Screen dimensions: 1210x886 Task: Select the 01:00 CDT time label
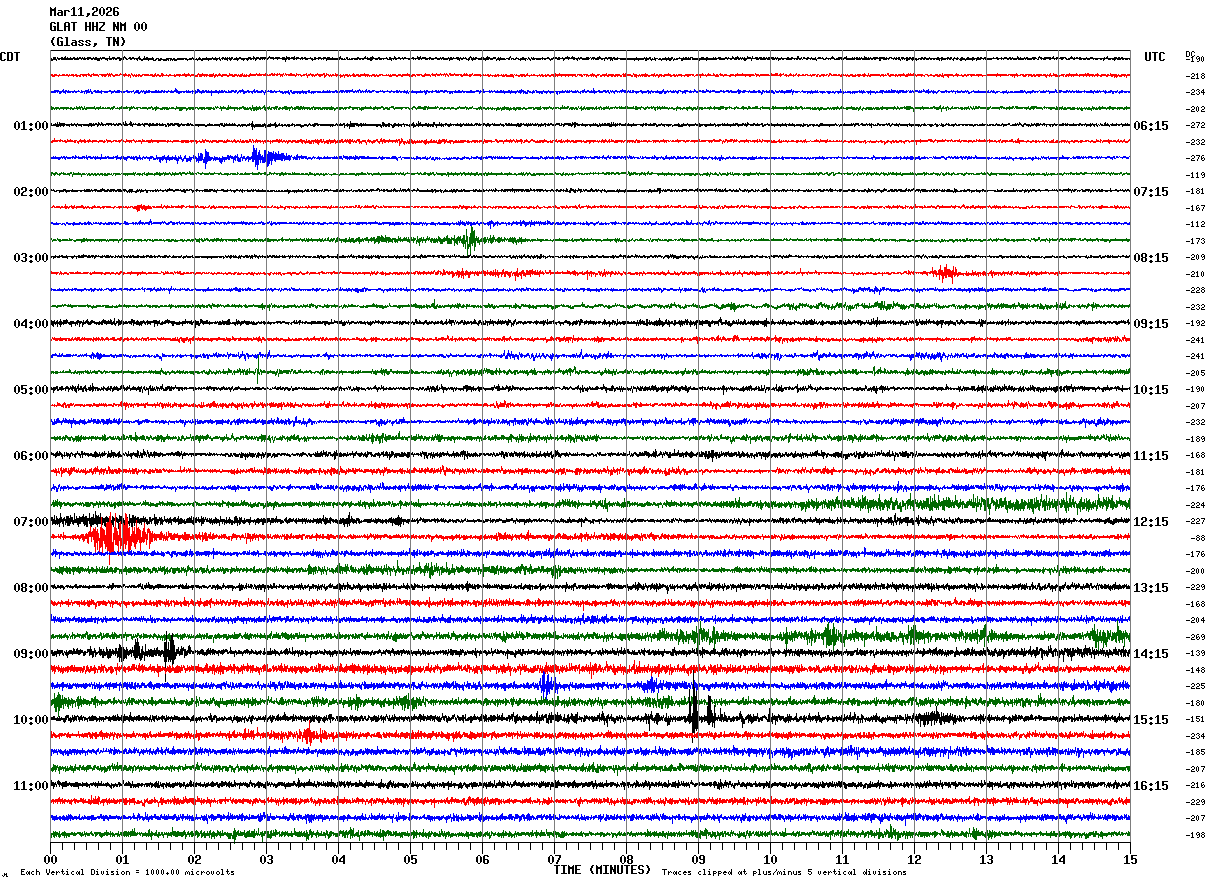pos(31,126)
